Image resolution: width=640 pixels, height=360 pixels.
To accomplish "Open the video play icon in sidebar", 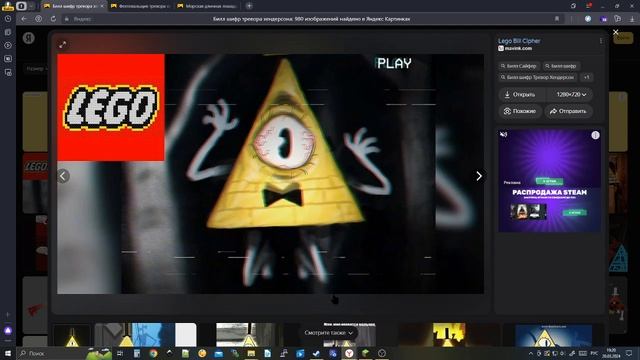I will pyautogui.click(x=8, y=45).
